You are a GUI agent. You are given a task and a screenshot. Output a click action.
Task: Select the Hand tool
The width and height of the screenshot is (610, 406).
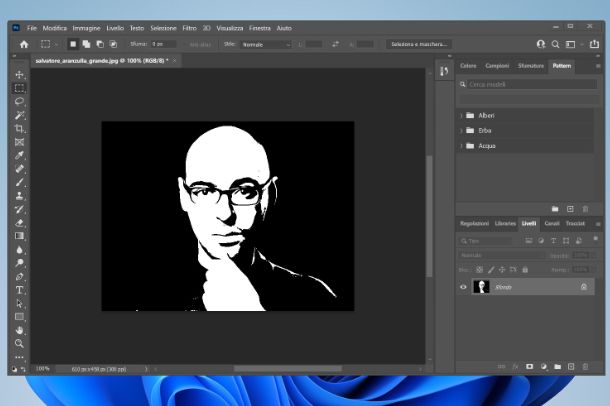pos(20,330)
